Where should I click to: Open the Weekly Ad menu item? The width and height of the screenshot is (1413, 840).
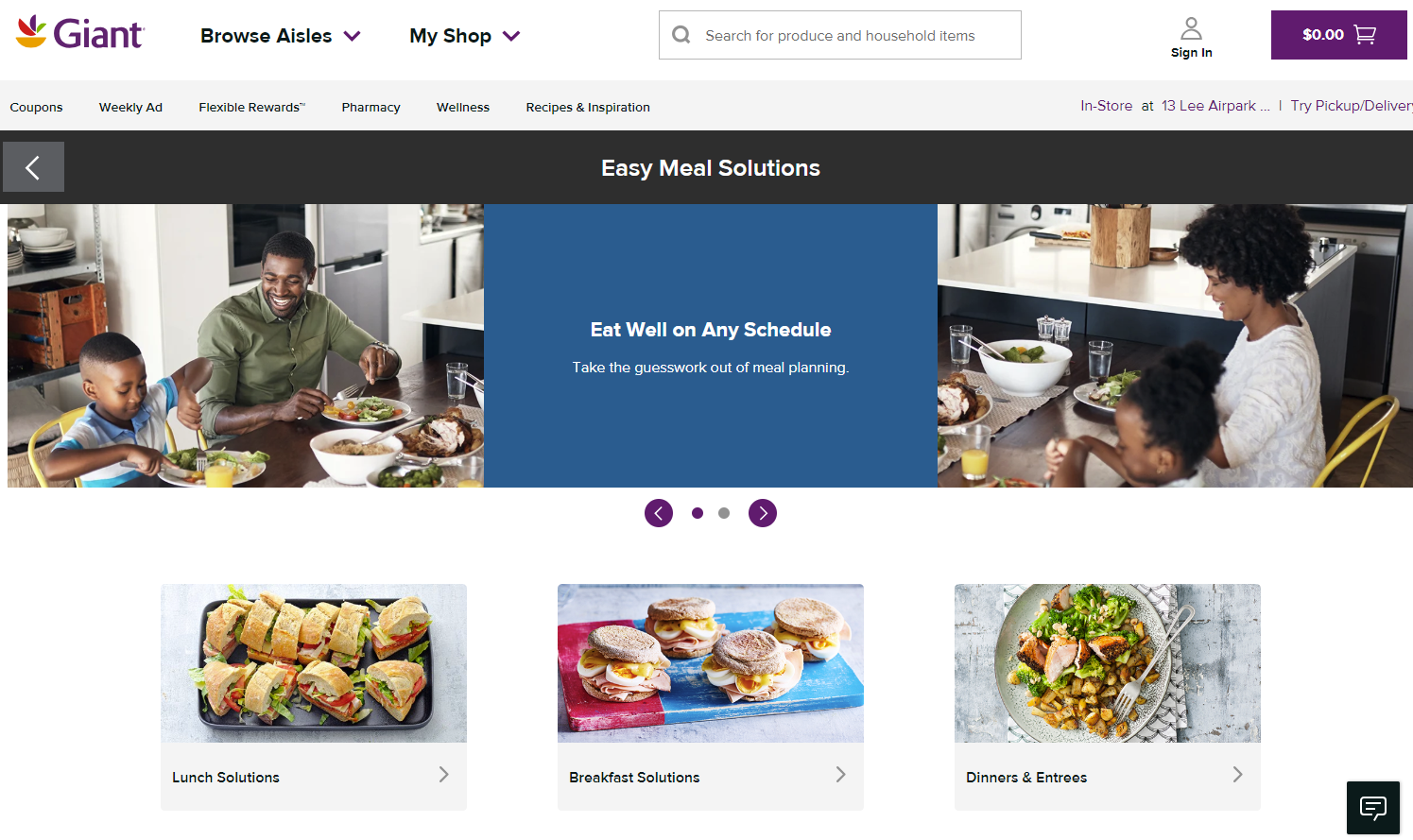click(130, 107)
